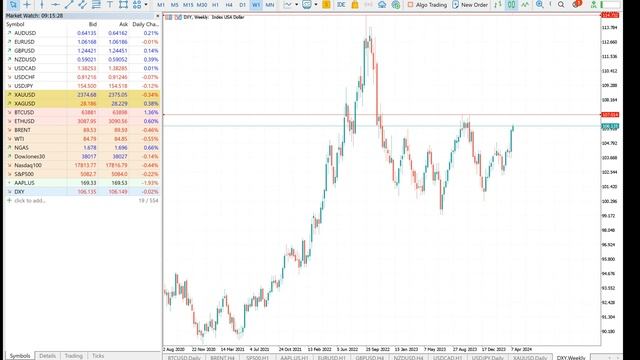The width and height of the screenshot is (640, 360).
Task: Open the notifications icon with red badge
Action: 576,4
